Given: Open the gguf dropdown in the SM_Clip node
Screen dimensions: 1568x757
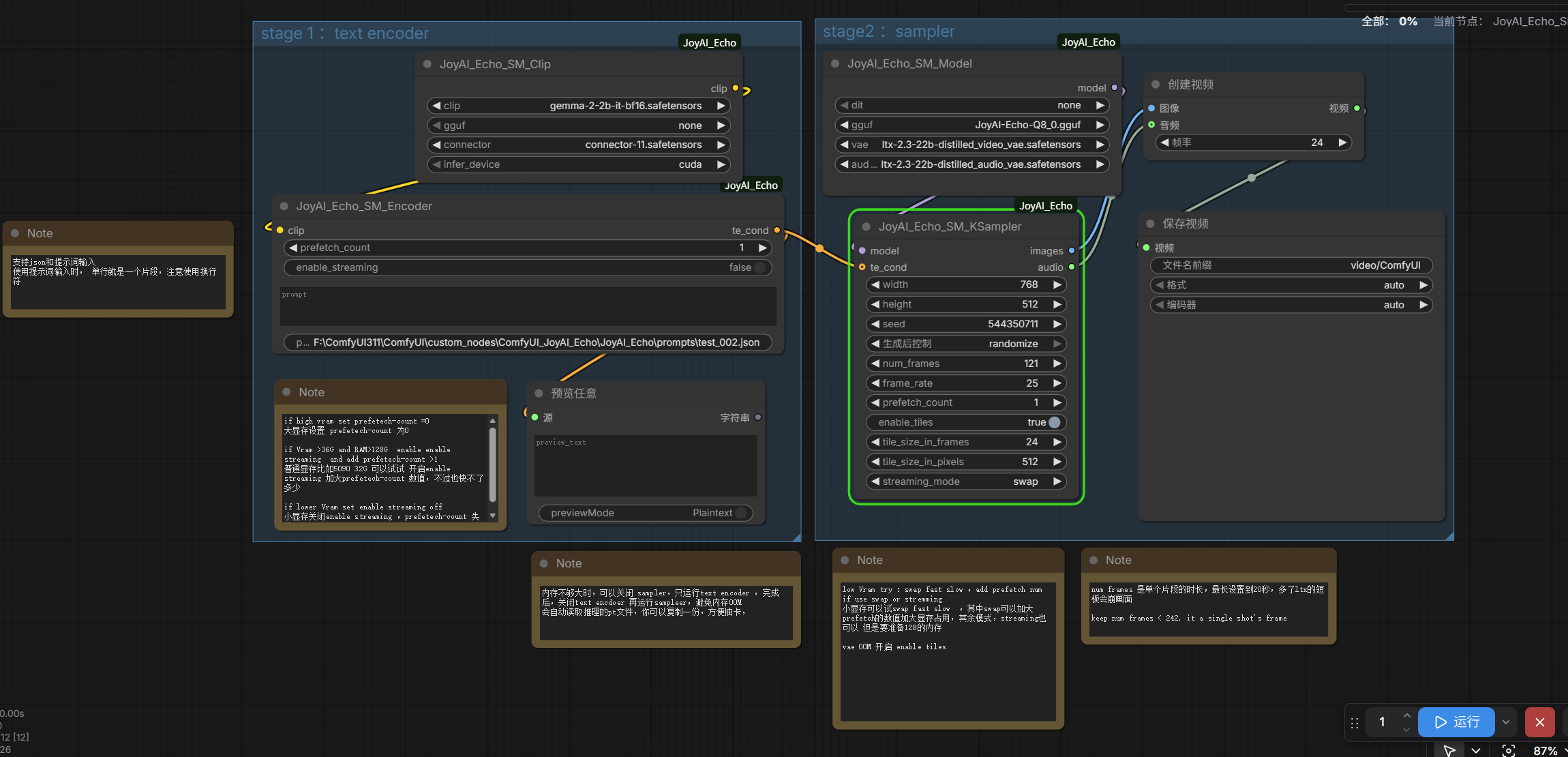Looking at the screenshot, I should (578, 125).
